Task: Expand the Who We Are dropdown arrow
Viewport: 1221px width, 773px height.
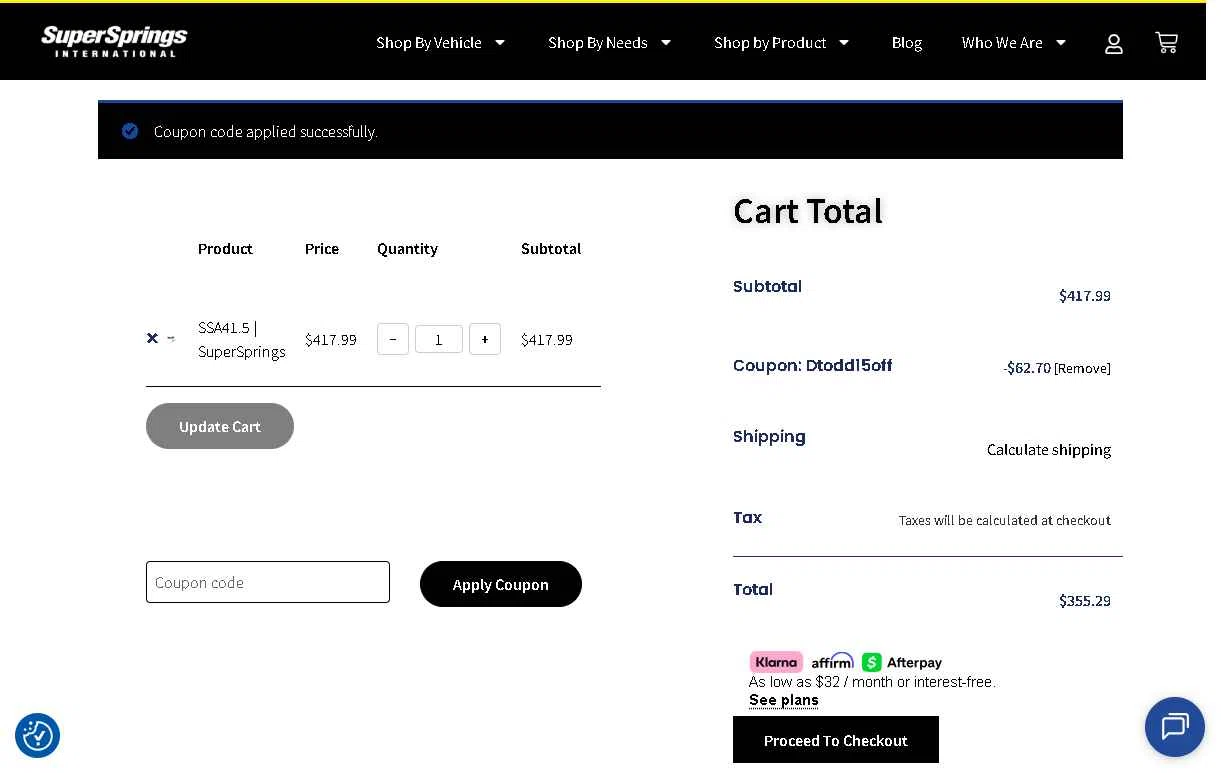Action: coord(1061,42)
